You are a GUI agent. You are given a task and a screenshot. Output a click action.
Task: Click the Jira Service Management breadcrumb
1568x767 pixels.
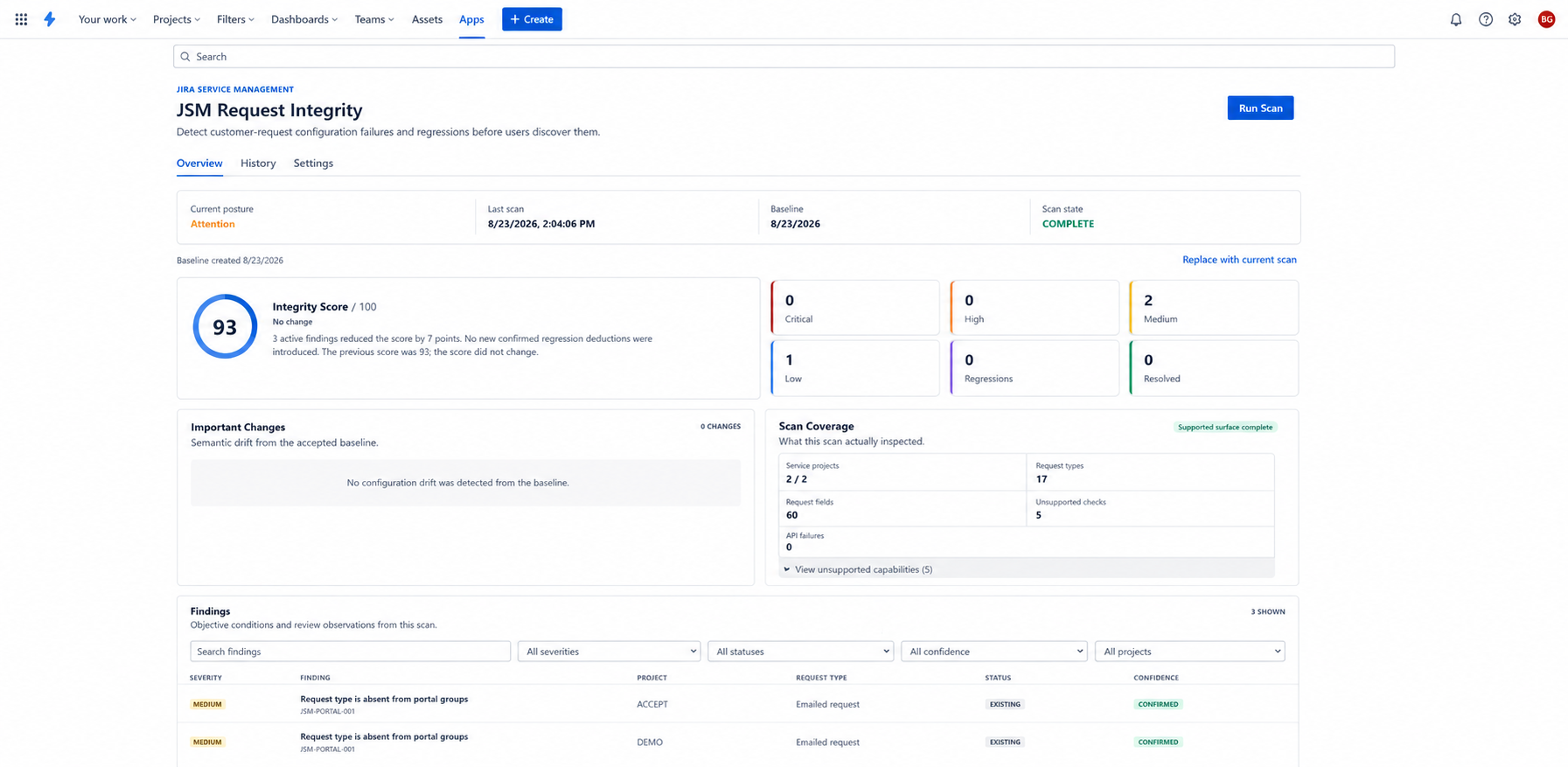[235, 89]
